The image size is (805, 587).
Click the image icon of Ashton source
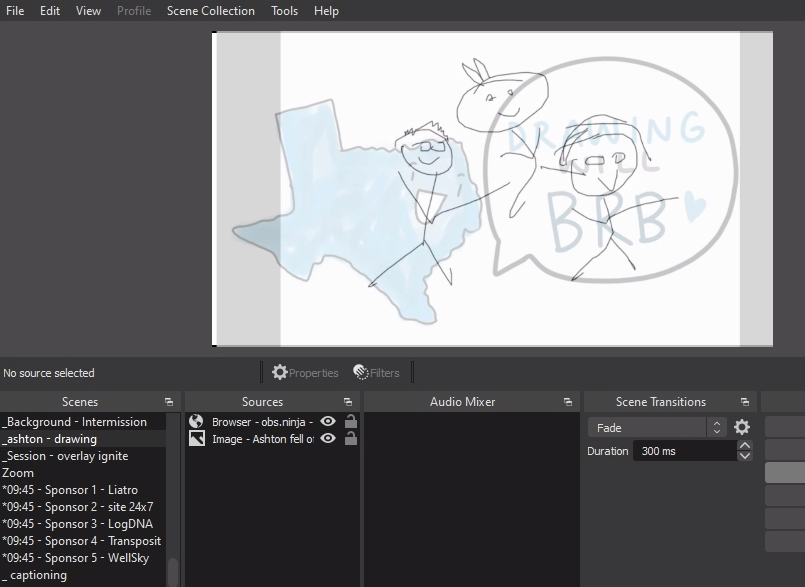(x=197, y=439)
